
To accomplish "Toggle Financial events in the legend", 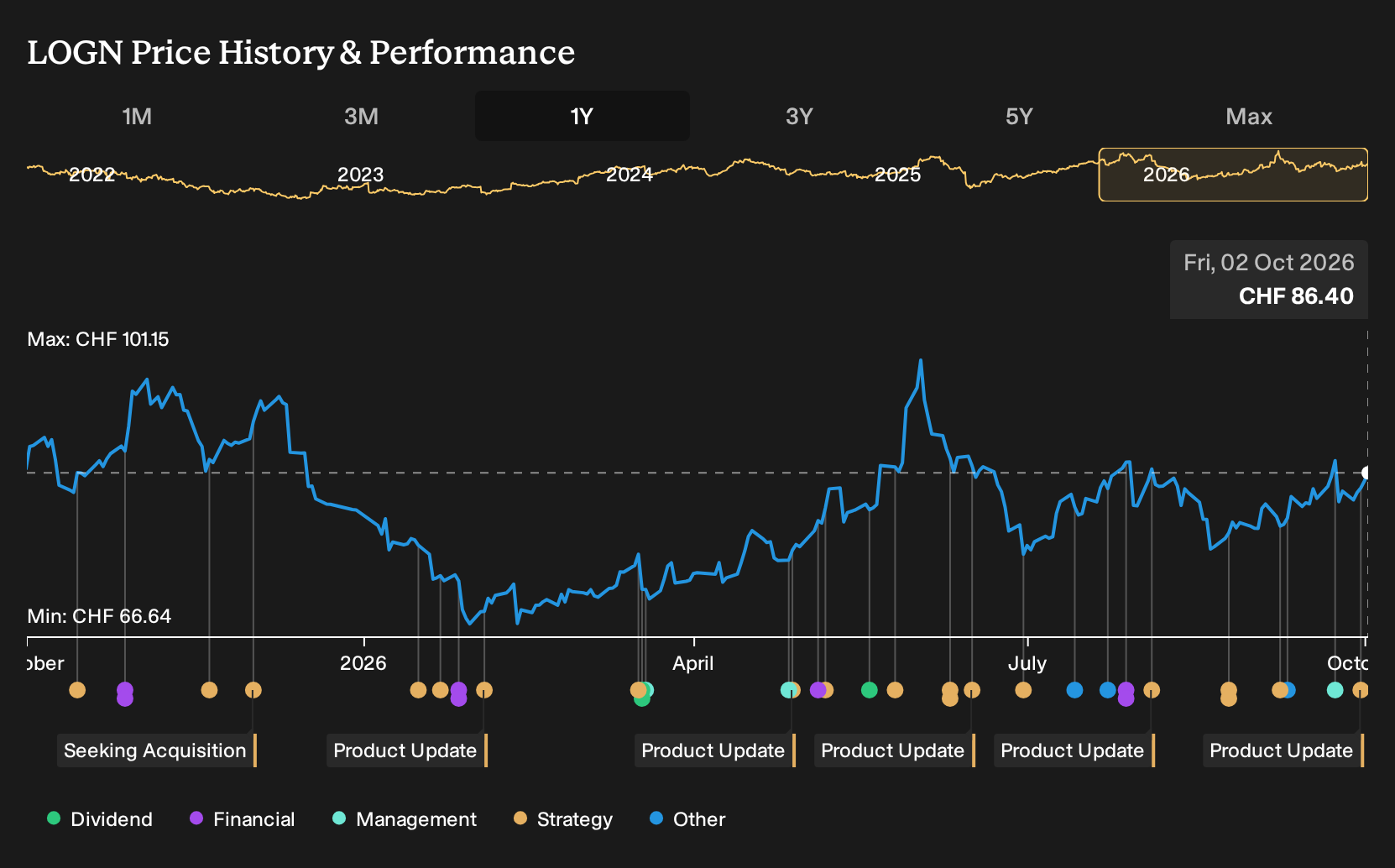I will 243,819.
